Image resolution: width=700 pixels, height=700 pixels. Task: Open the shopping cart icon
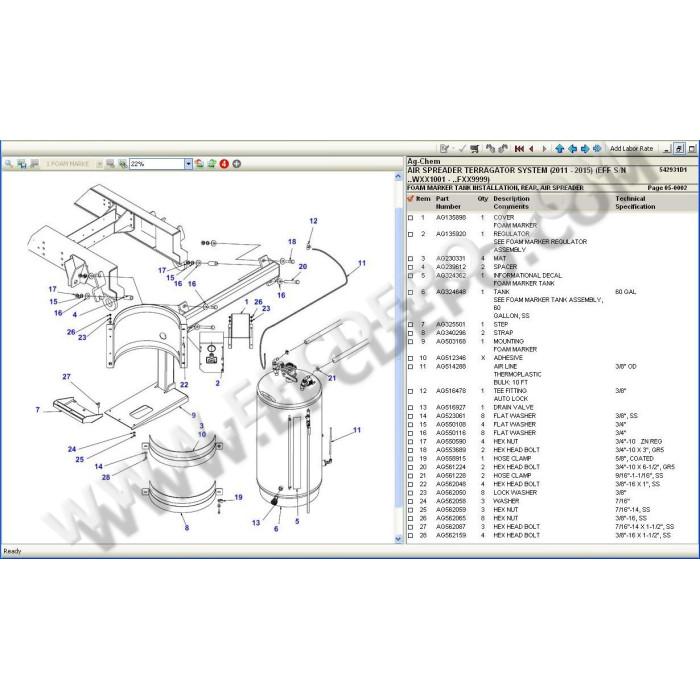point(475,149)
